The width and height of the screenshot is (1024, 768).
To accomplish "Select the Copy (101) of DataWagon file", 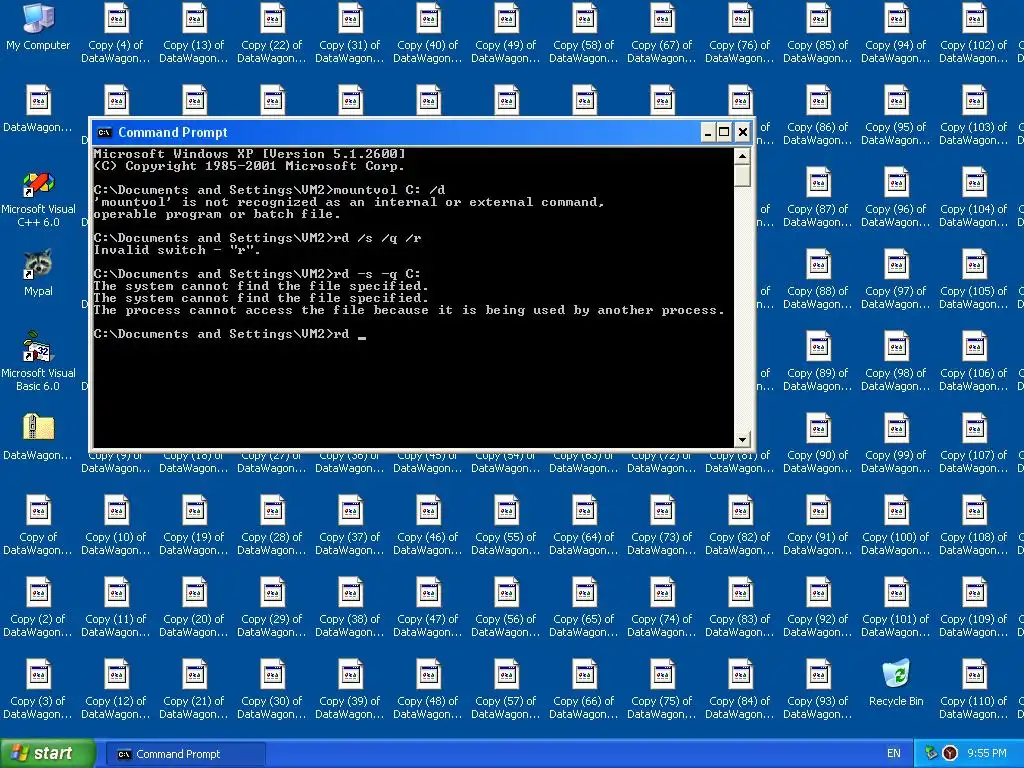I will pyautogui.click(x=896, y=607).
